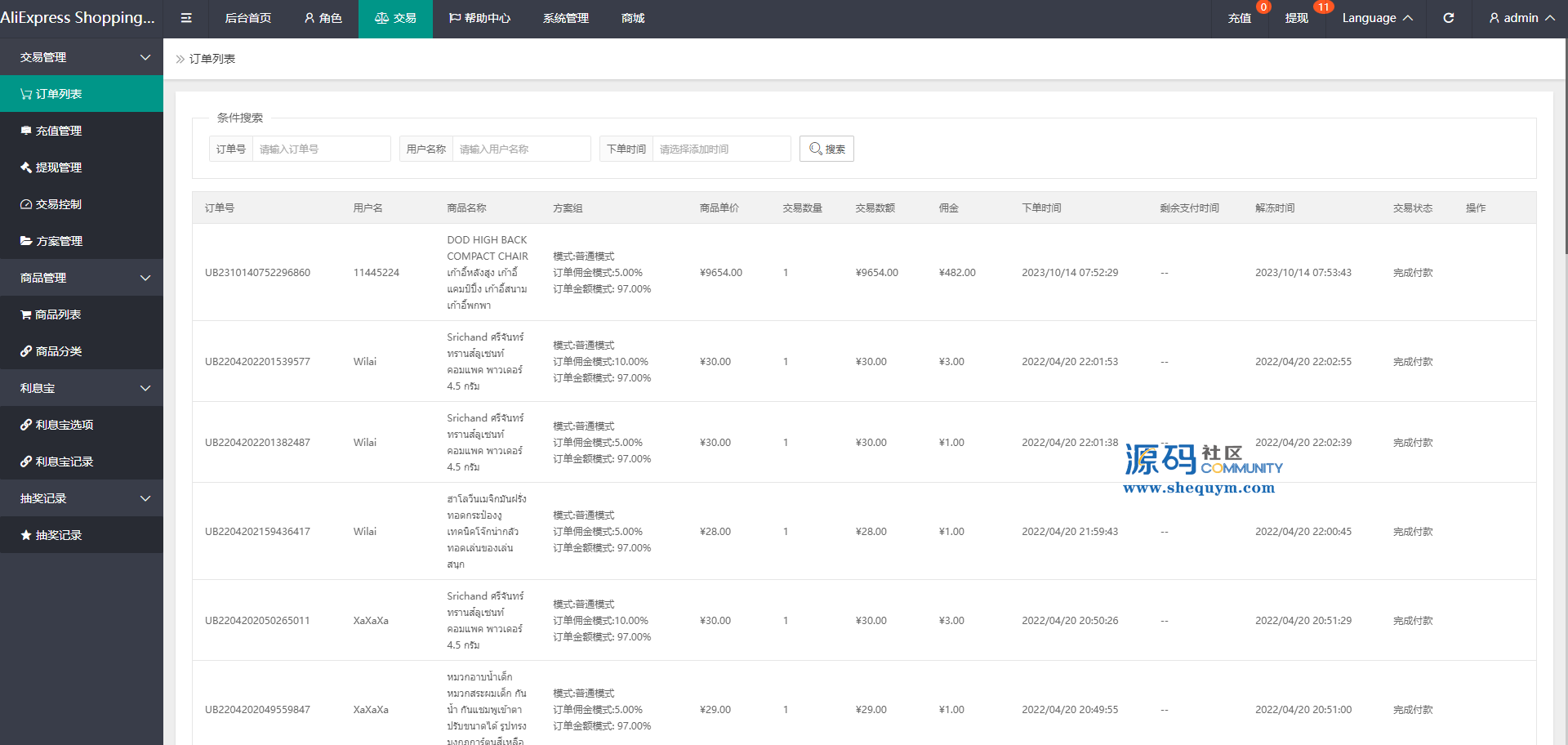1568x745 pixels.
Task: Collapse the 交易管理 sidebar group
Action: [x=82, y=57]
